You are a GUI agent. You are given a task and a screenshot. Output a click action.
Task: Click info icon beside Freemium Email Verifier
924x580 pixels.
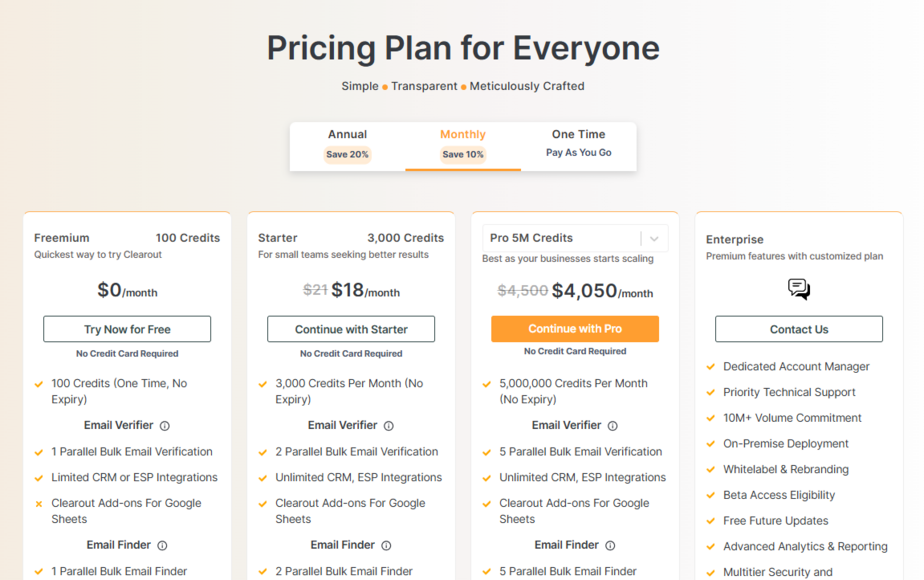[165, 426]
